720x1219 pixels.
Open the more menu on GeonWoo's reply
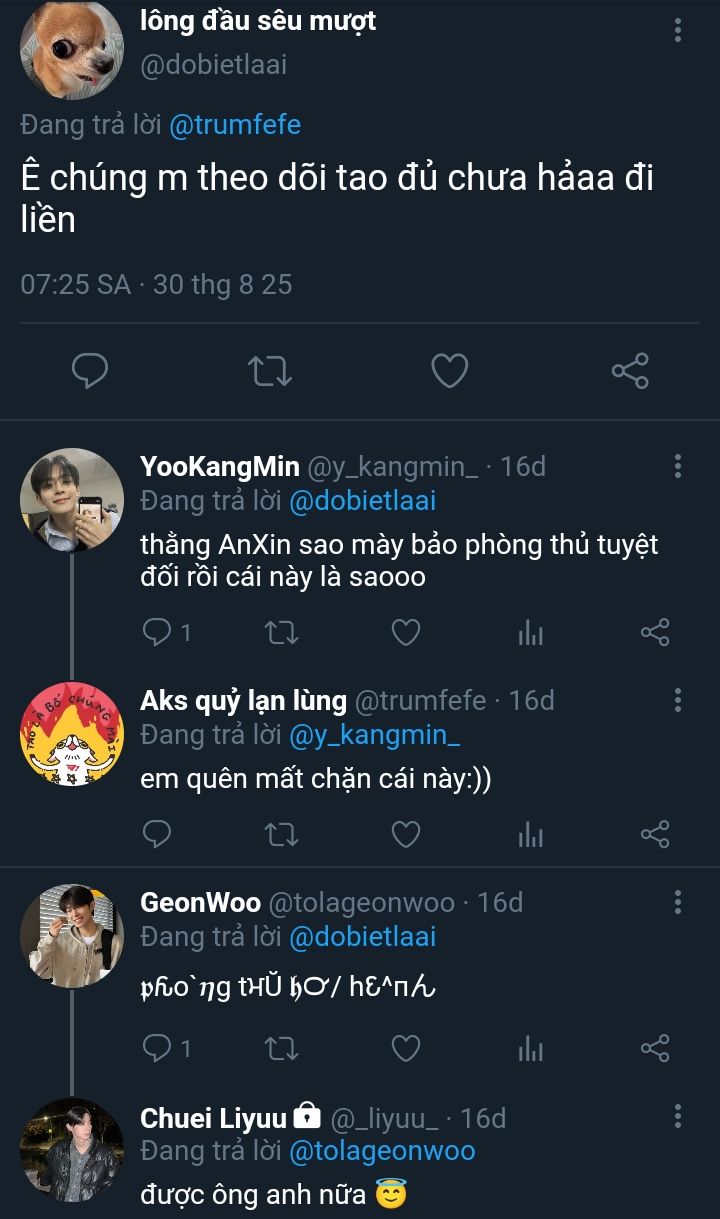tap(678, 903)
